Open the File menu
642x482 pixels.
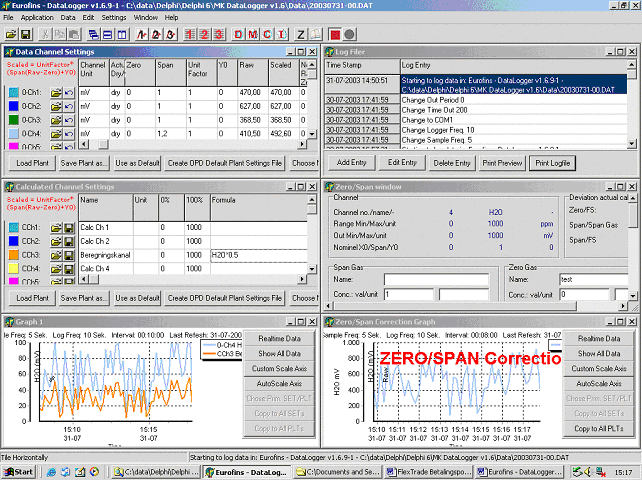tap(8, 18)
